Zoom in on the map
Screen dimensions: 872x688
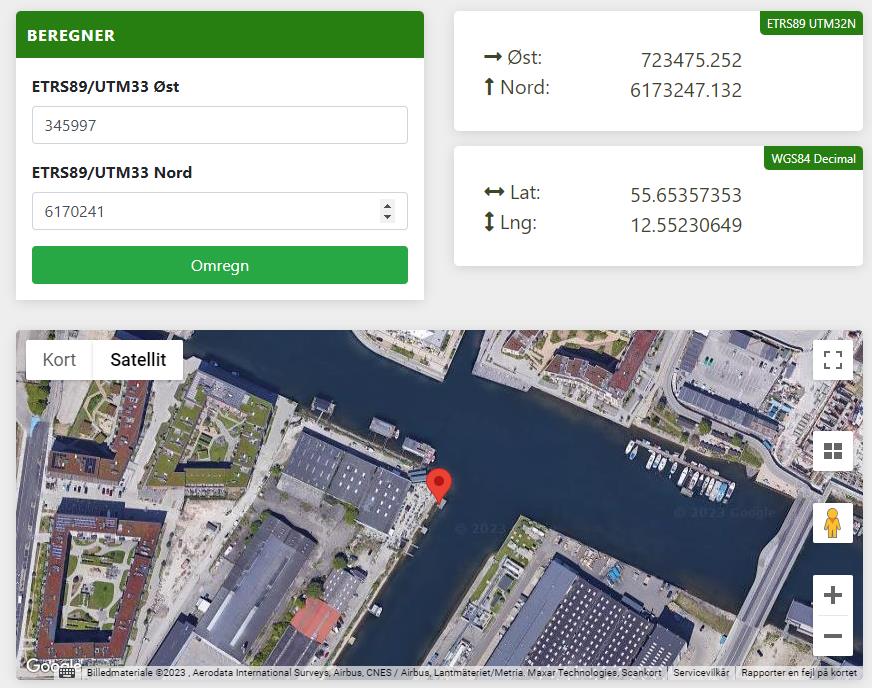click(833, 595)
